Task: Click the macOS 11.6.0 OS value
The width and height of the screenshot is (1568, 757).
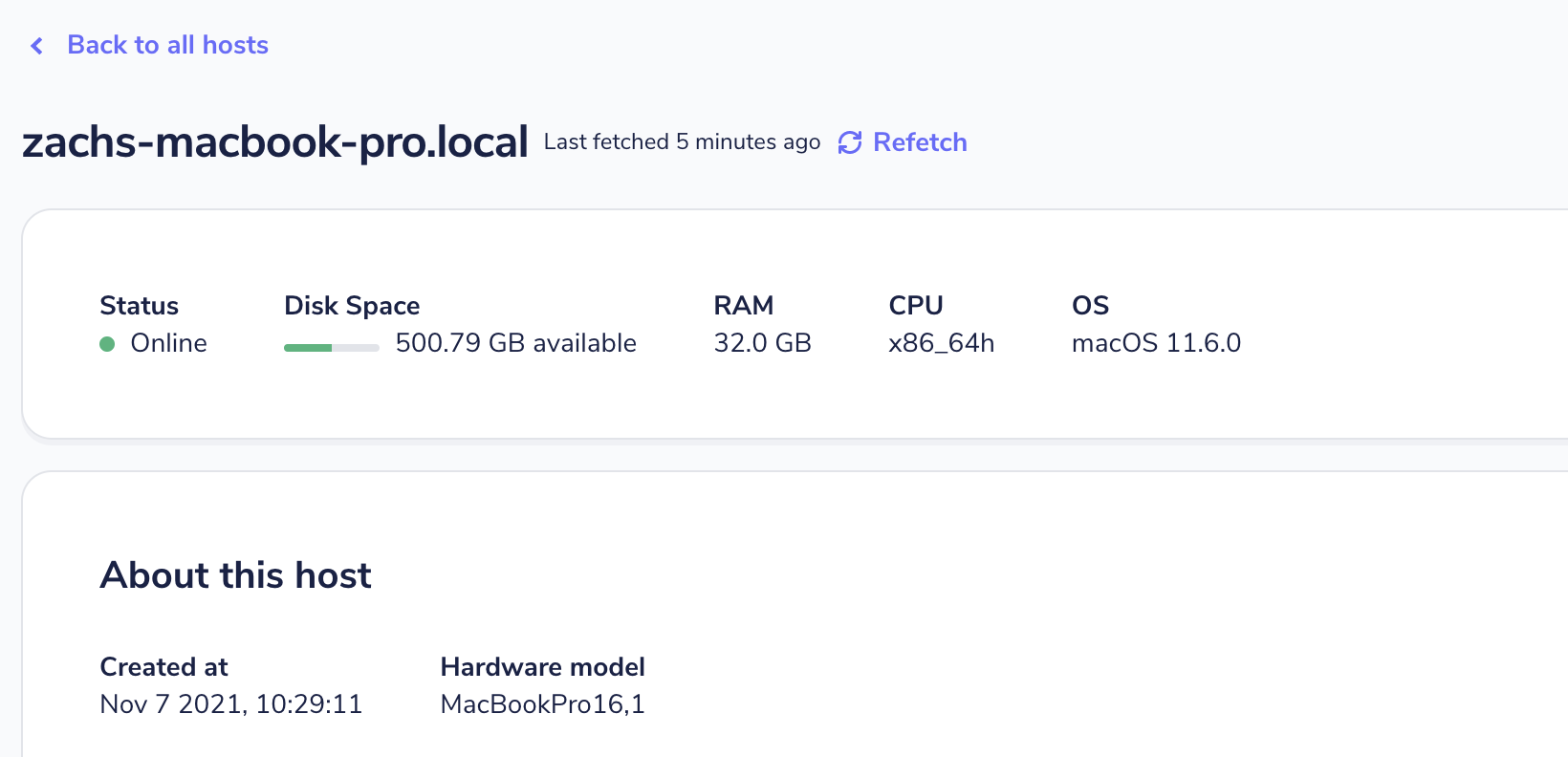Action: 1156,343
